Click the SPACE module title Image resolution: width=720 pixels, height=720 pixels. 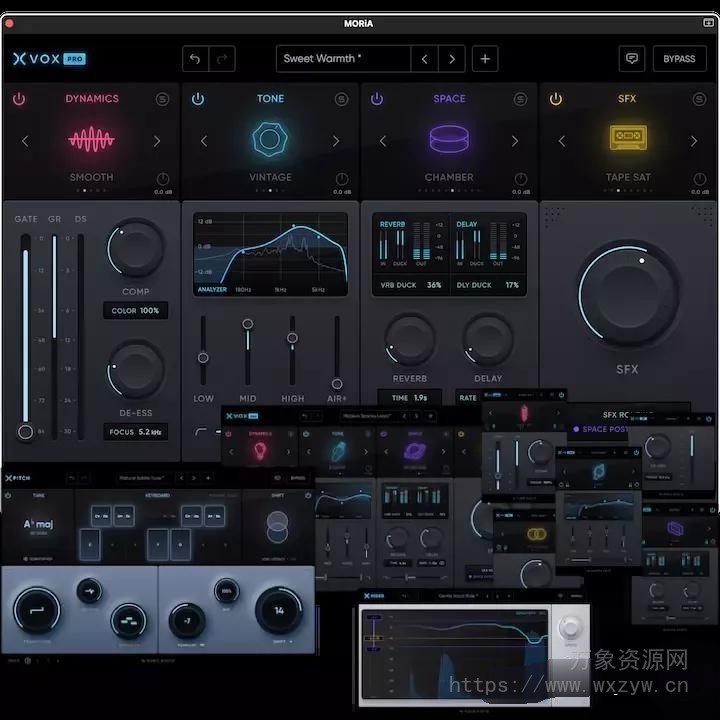point(449,99)
